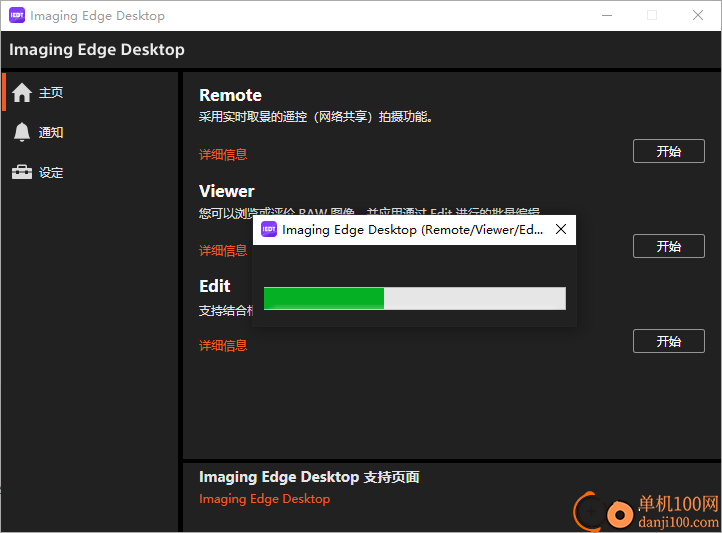This screenshot has width=722, height=533.
Task: Start the Viewer application with 开始
Action: 669,246
